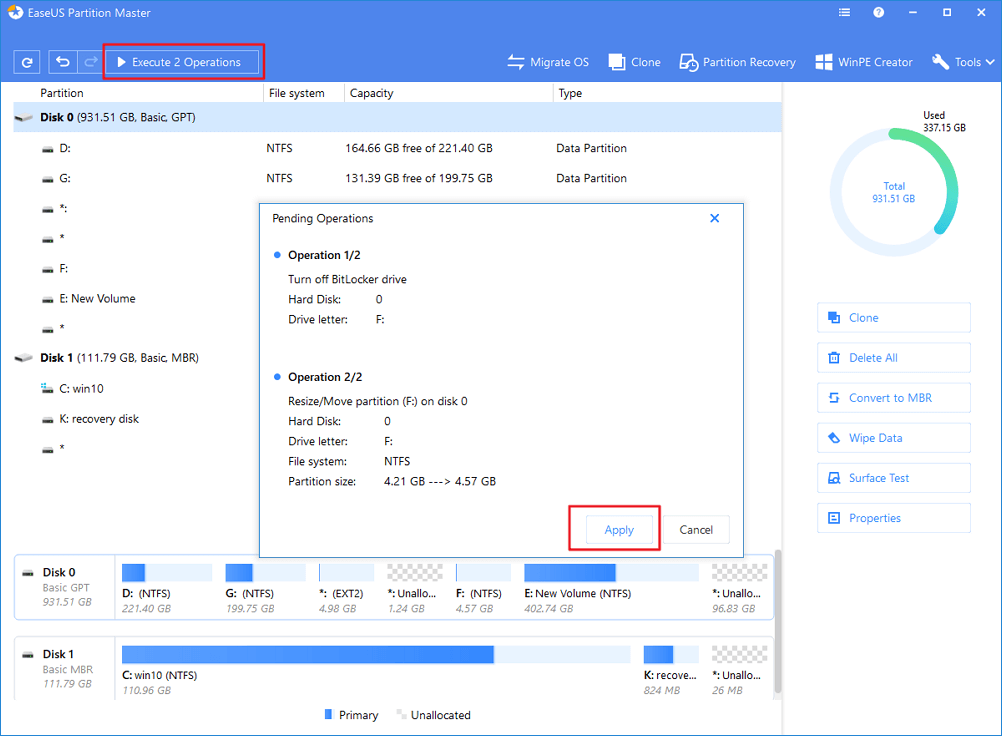Click Clone in the right side panel
1002x736 pixels.
point(893,318)
